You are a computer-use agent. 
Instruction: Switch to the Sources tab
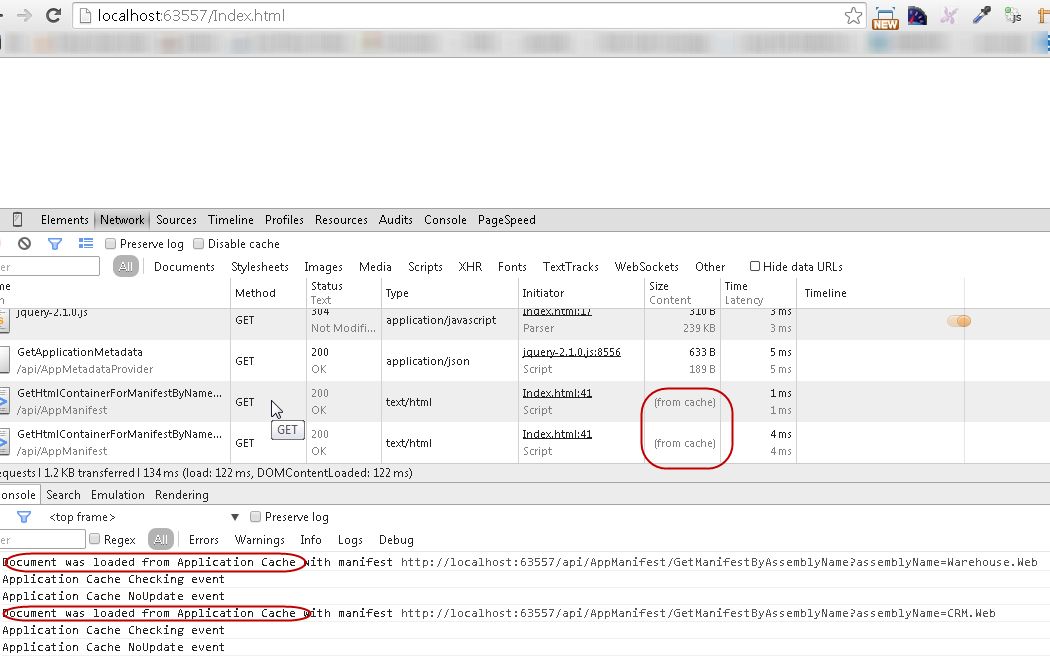[176, 220]
